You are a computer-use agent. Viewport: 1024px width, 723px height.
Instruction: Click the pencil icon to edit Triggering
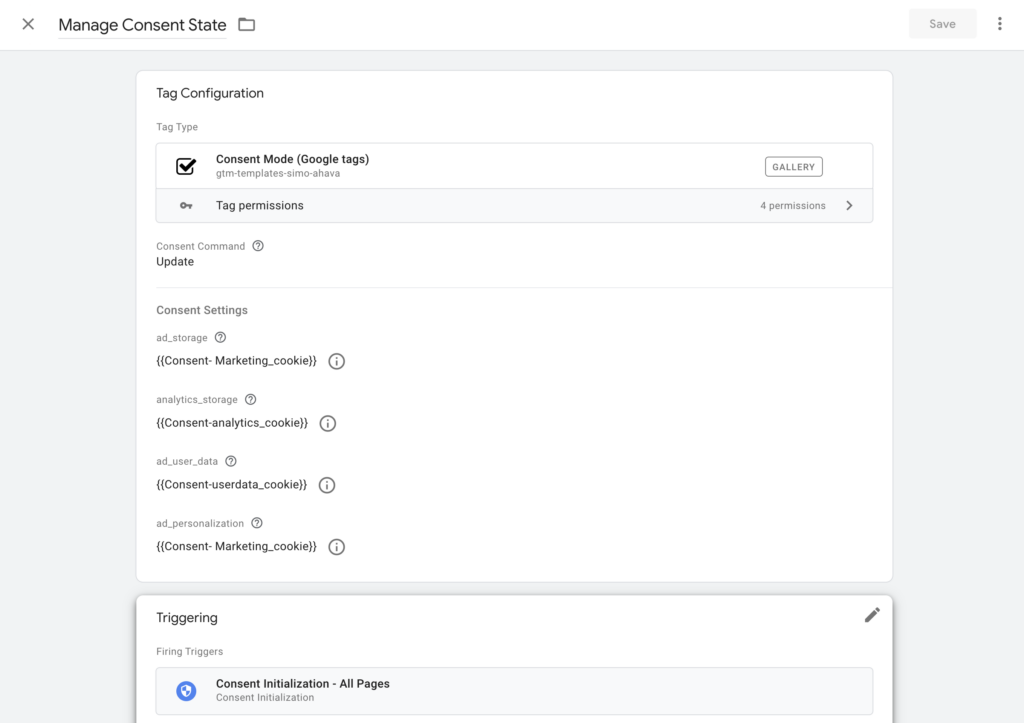click(x=872, y=615)
